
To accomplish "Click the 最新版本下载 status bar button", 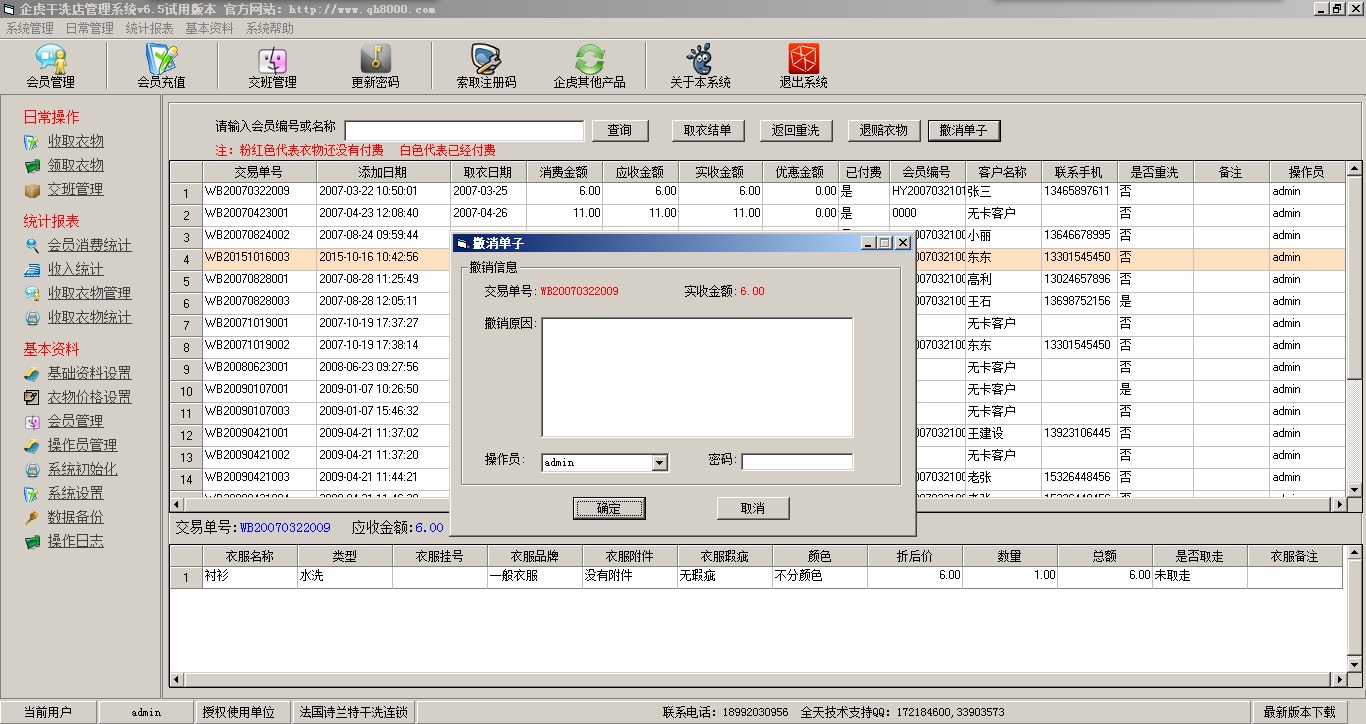I will tap(1300, 712).
